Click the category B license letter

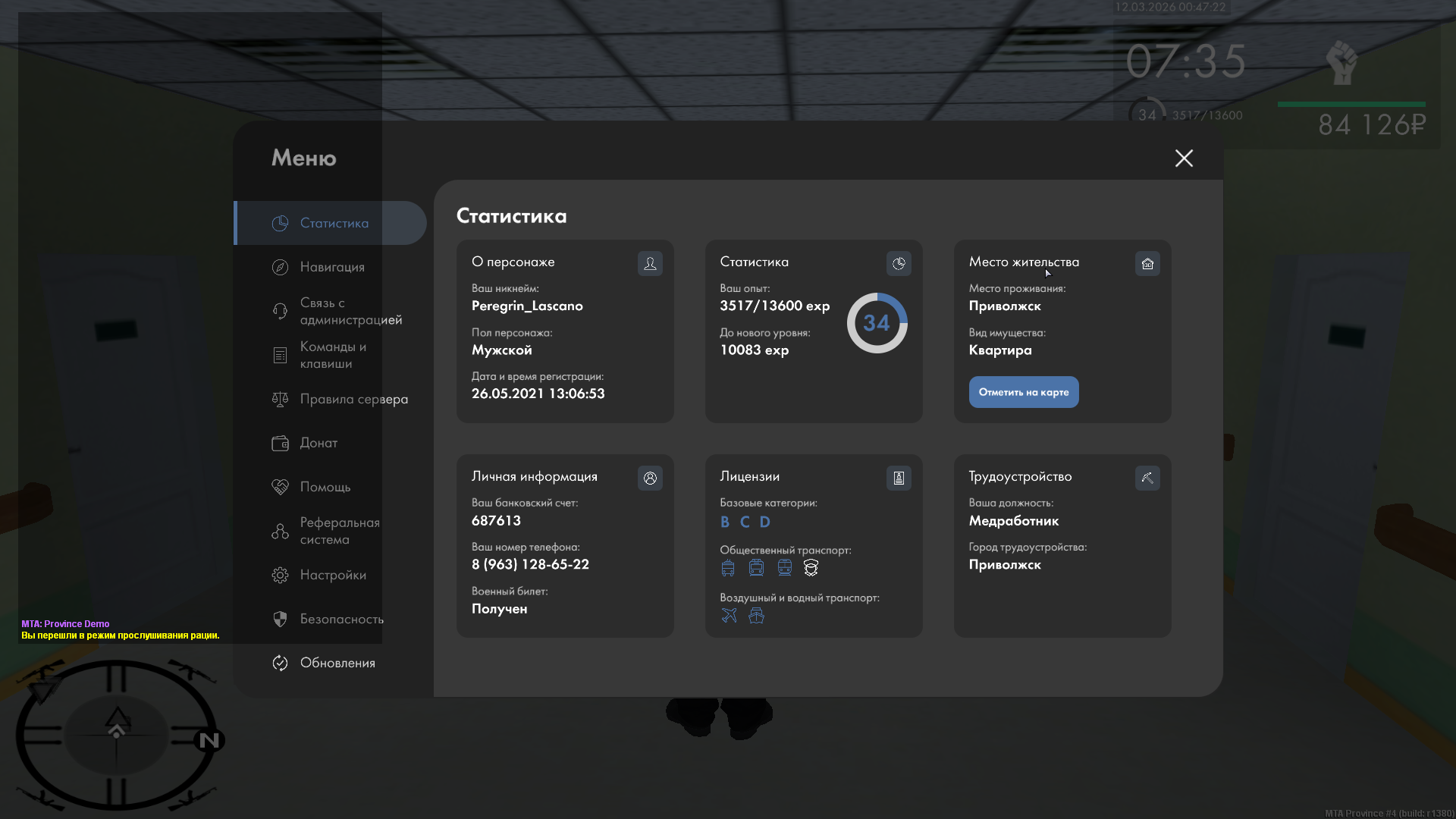click(725, 522)
